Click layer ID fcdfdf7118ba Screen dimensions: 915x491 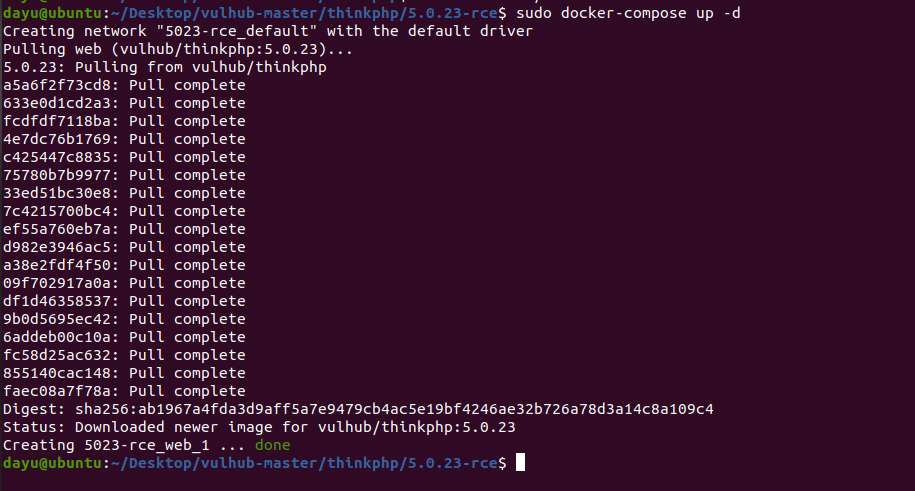click(57, 121)
